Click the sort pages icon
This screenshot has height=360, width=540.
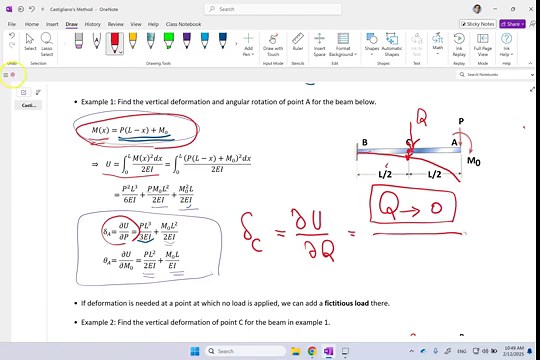(x=38, y=92)
